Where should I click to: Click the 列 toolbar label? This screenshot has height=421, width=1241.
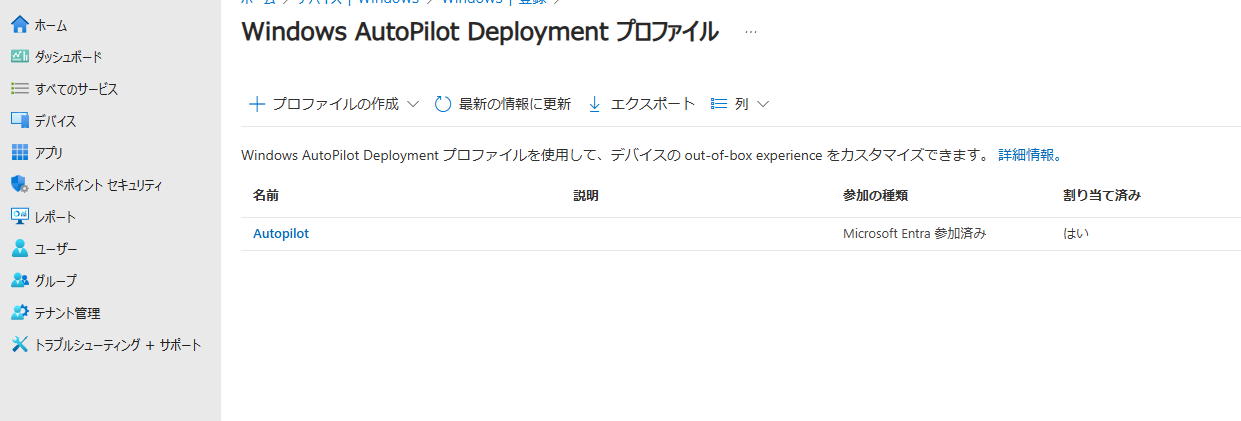point(741,104)
